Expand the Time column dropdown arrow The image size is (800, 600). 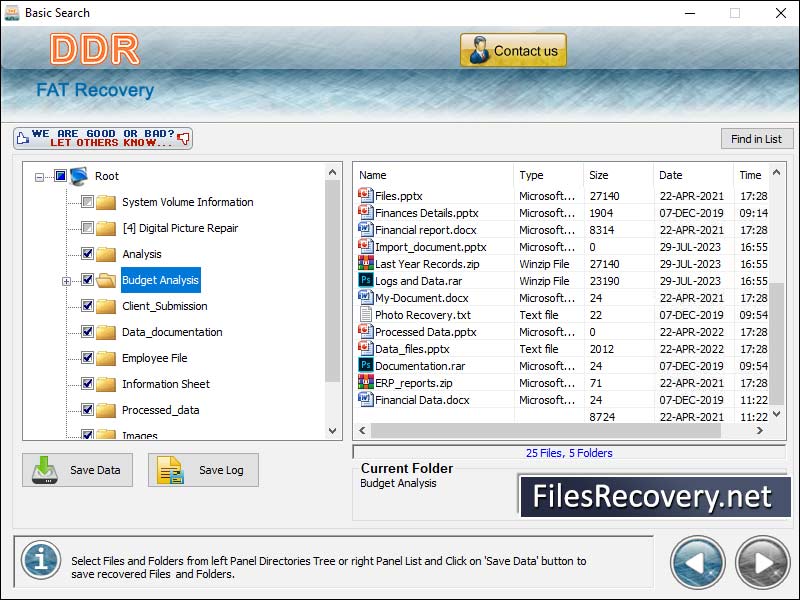tap(778, 175)
